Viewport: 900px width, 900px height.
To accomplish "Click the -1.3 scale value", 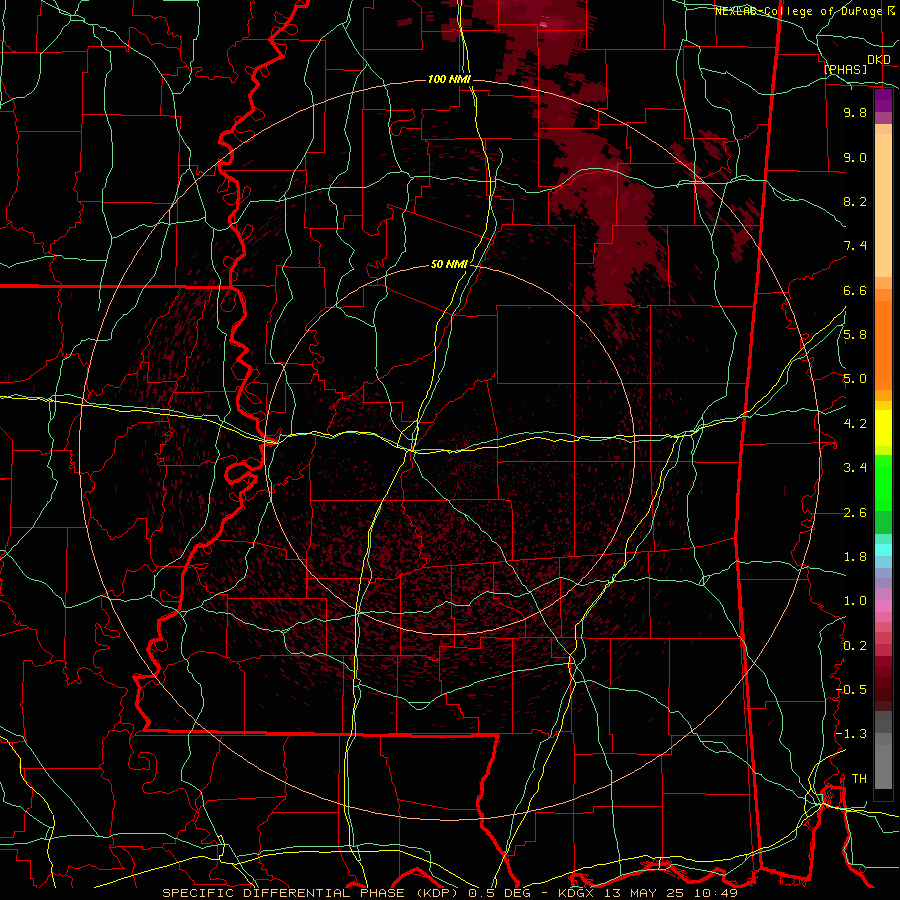I will tap(851, 735).
